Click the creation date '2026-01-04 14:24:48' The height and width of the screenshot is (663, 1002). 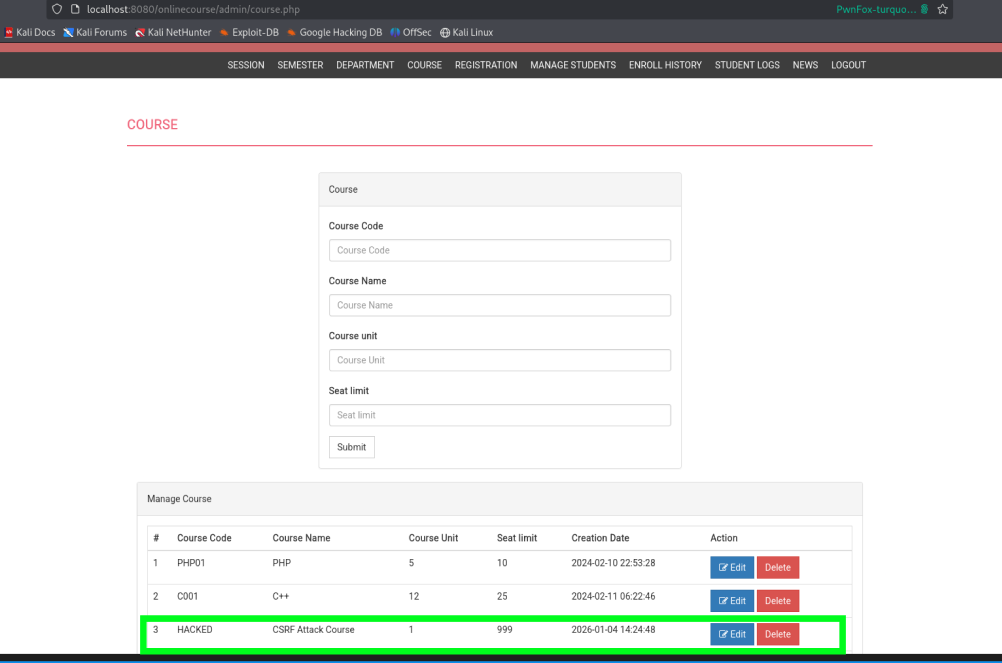(x=613, y=630)
